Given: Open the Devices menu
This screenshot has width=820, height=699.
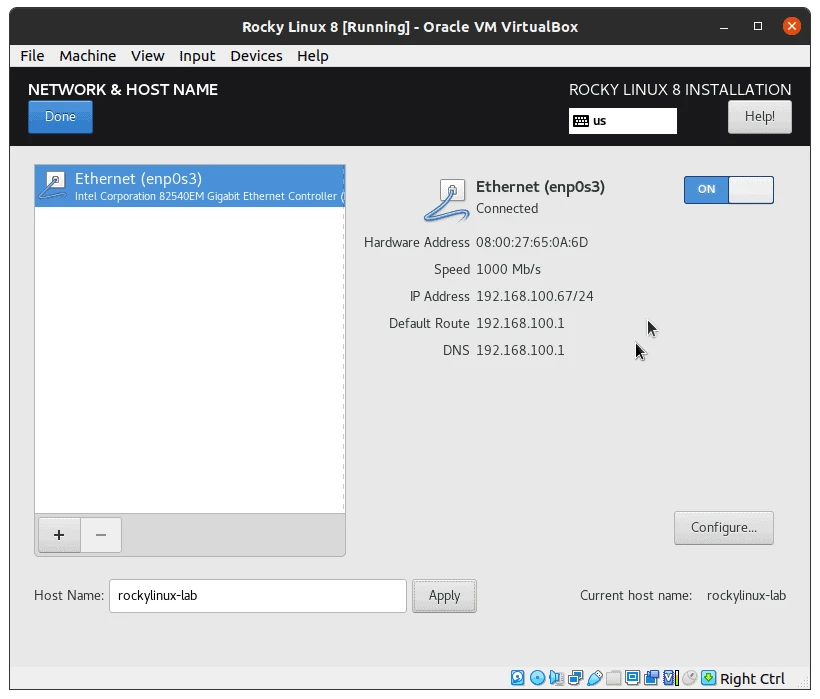Looking at the screenshot, I should (x=256, y=56).
